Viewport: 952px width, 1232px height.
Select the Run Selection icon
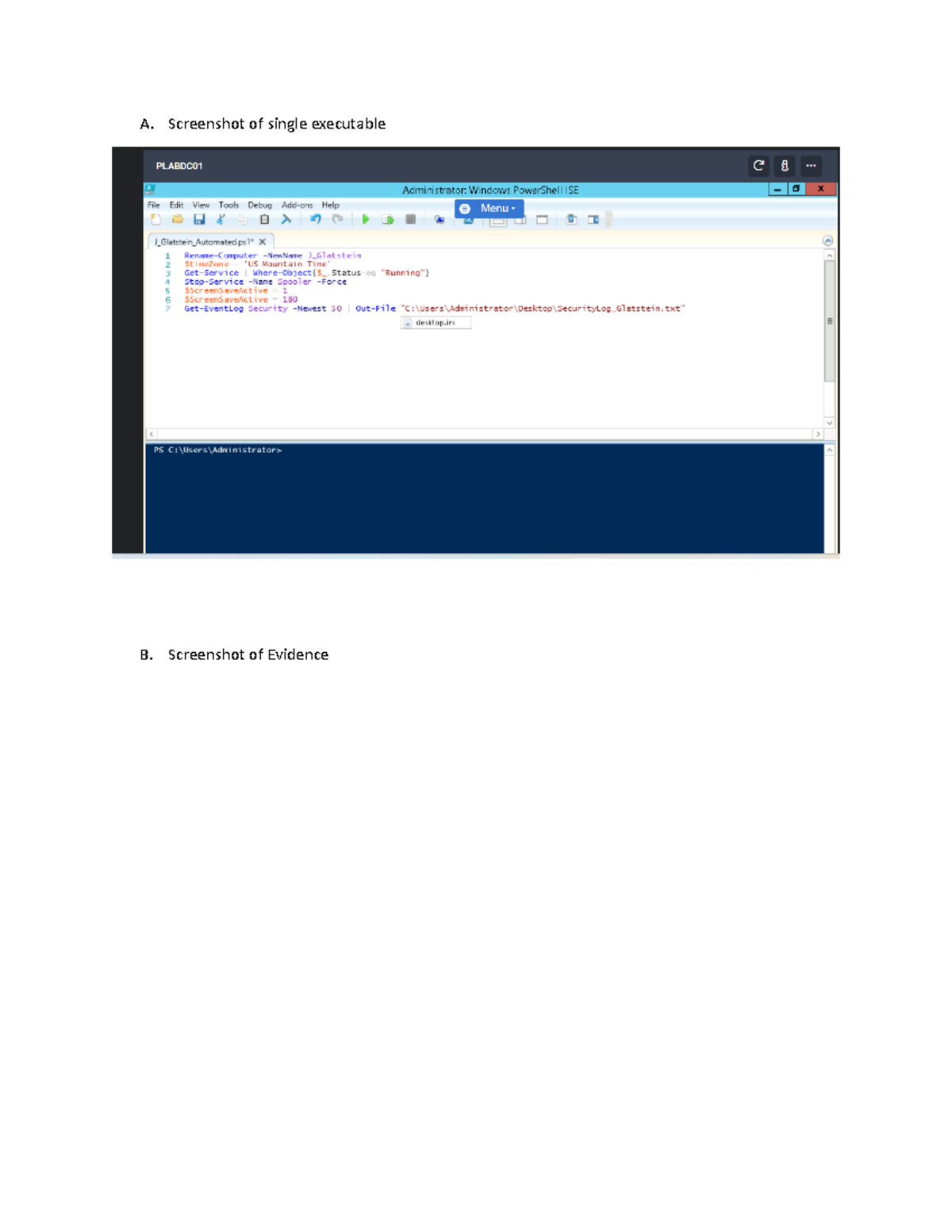[x=387, y=220]
